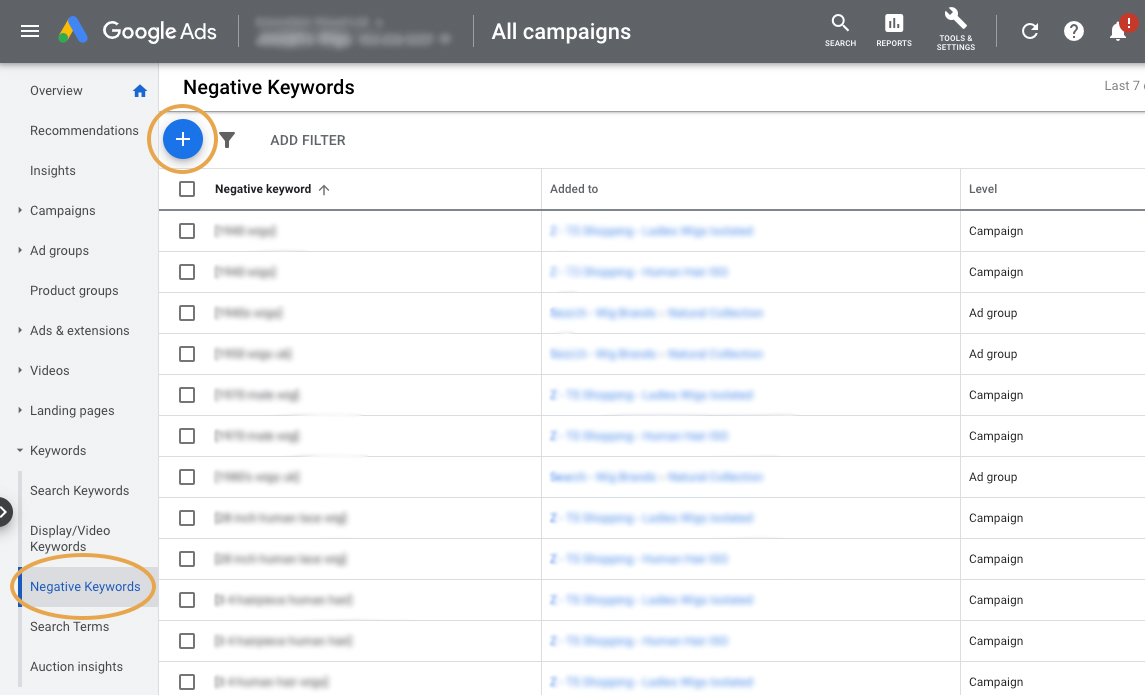Refresh the page using the refresh icon
Viewport: 1145px width, 695px height.
(1030, 31)
